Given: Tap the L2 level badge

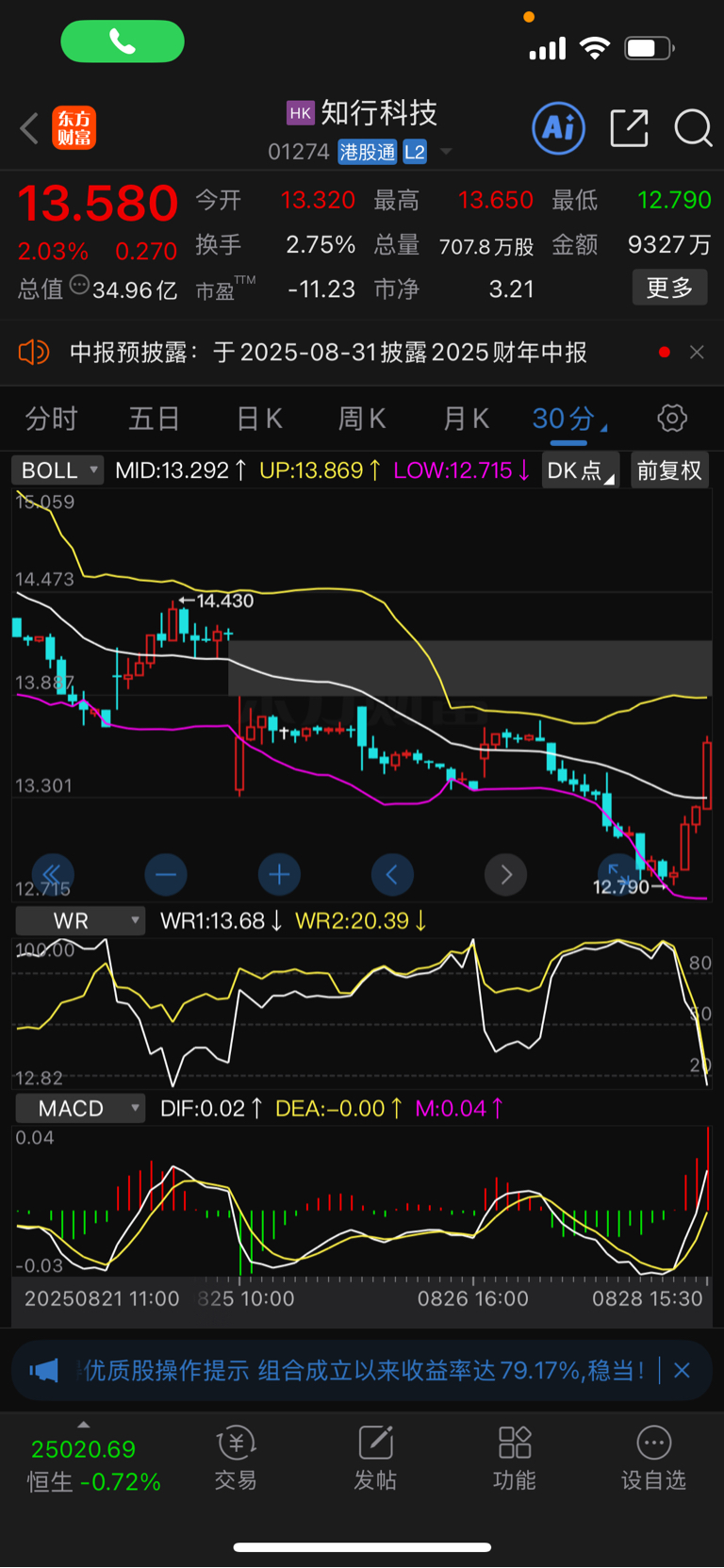Looking at the screenshot, I should pos(415,152).
